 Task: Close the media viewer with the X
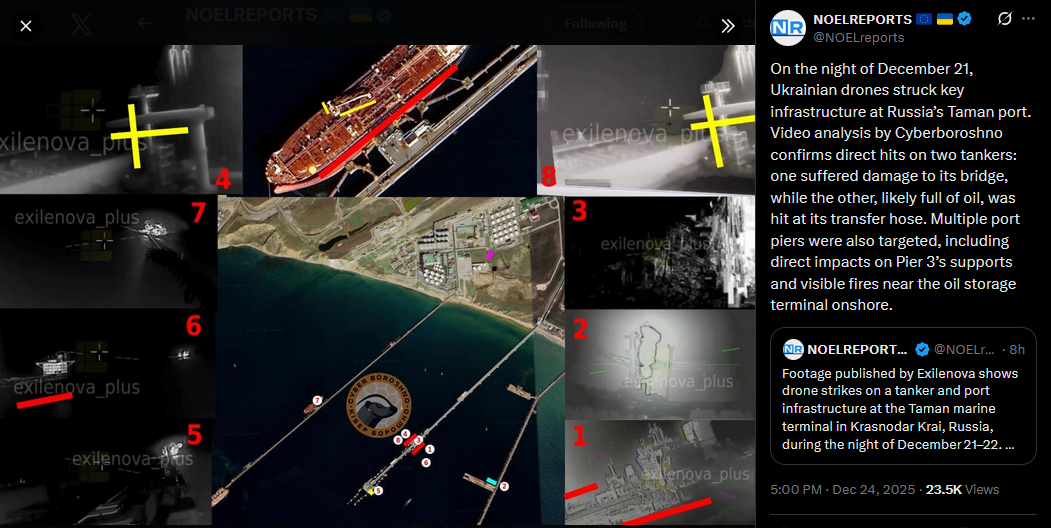(x=25, y=26)
